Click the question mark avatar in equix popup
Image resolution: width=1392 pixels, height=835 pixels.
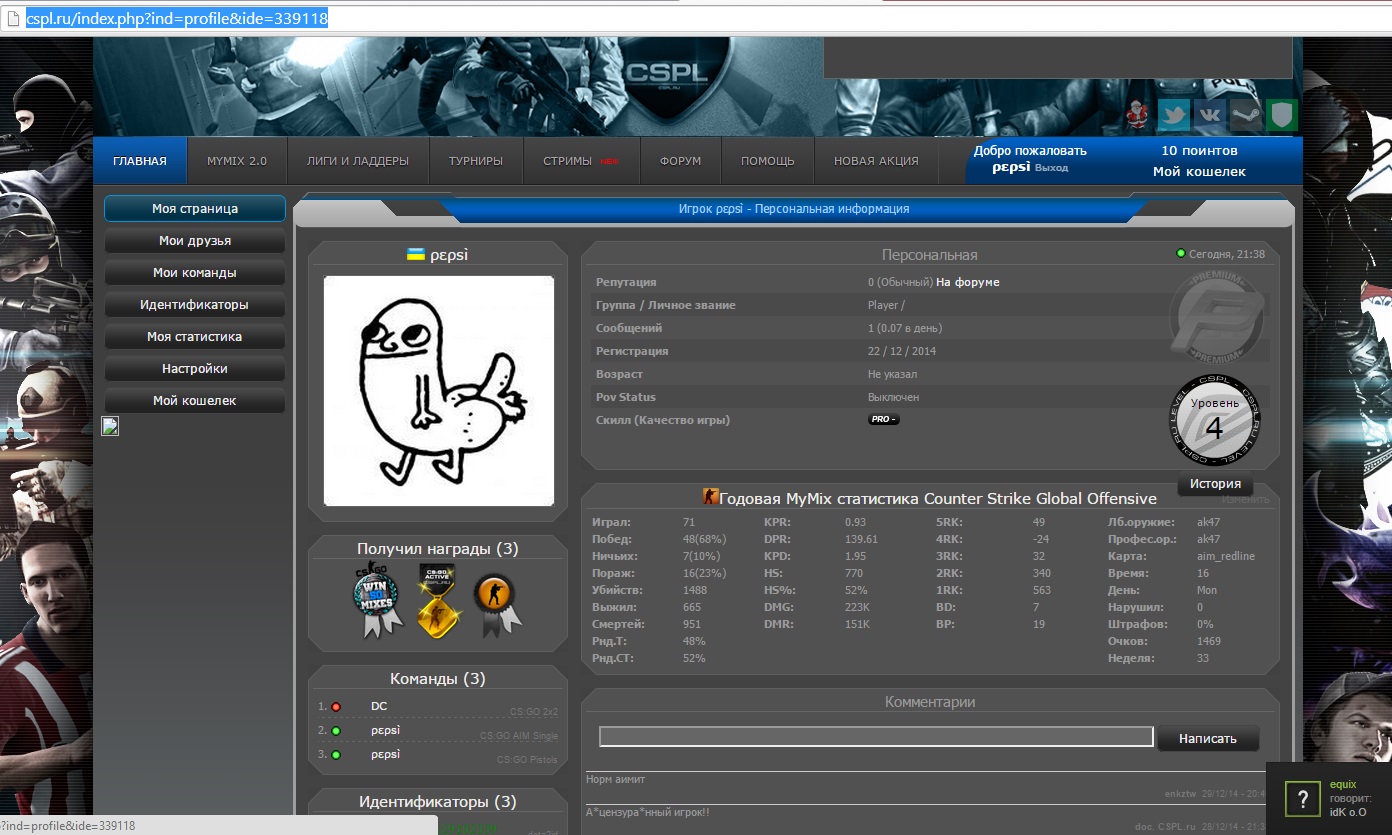click(1303, 799)
